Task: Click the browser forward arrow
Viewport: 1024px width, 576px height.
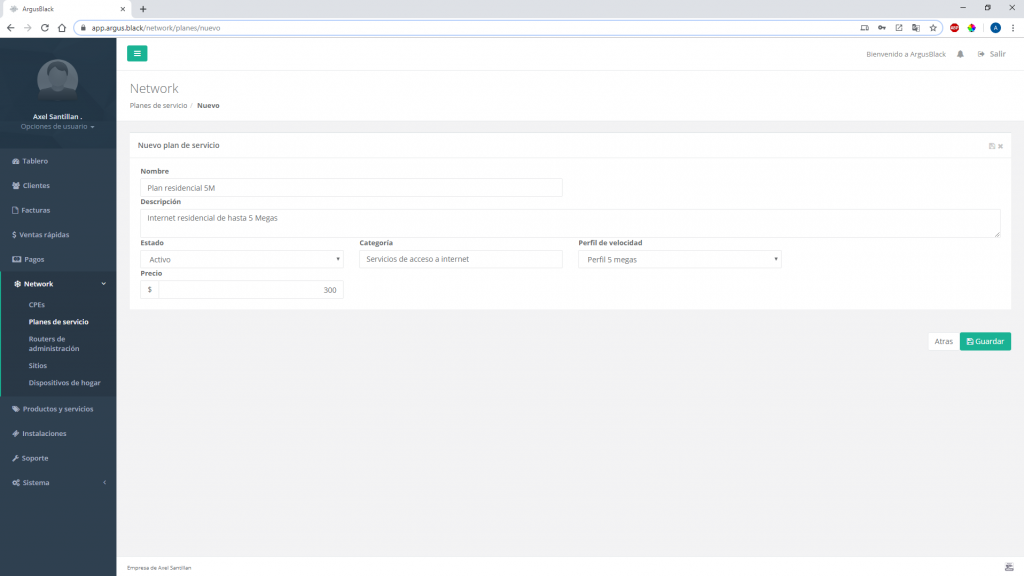Action: click(27, 28)
